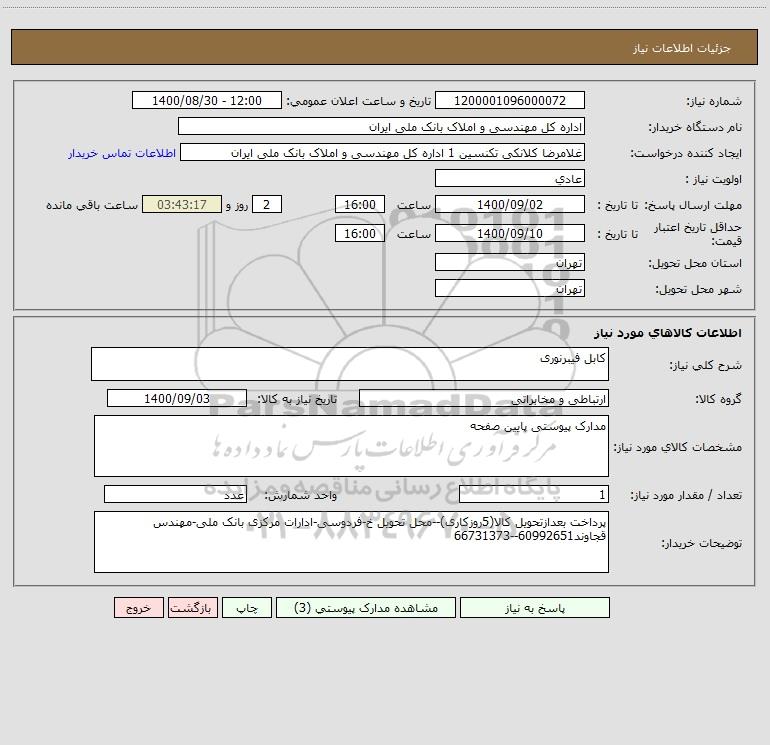Image resolution: width=770 pixels, height=745 pixels.
Task: Click the header جزئیات اطلاعات نیاز
Action: (681, 48)
